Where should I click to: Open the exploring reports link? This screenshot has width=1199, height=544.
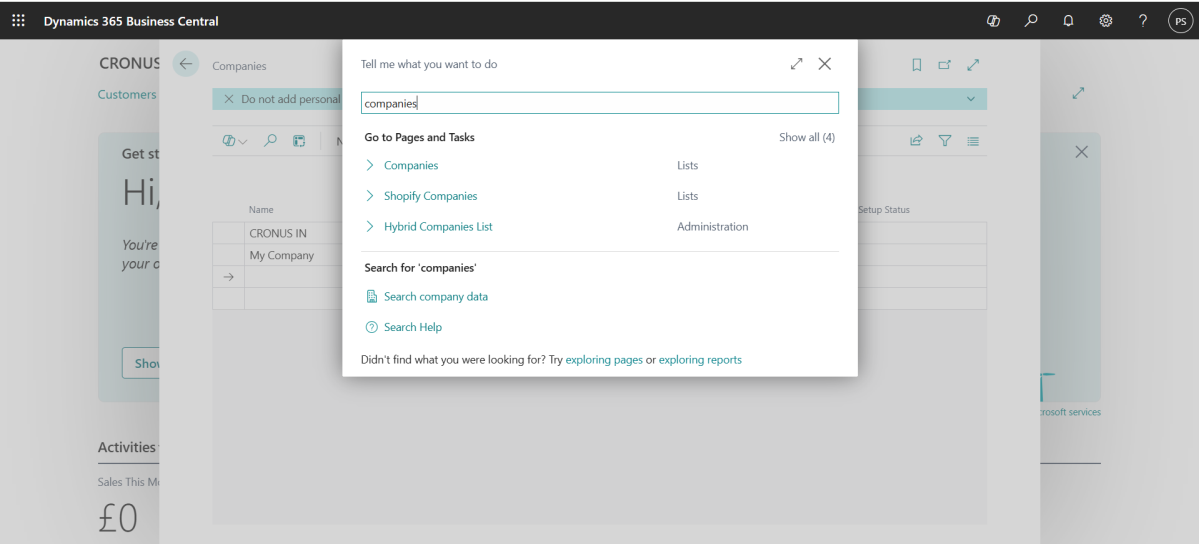pos(700,360)
